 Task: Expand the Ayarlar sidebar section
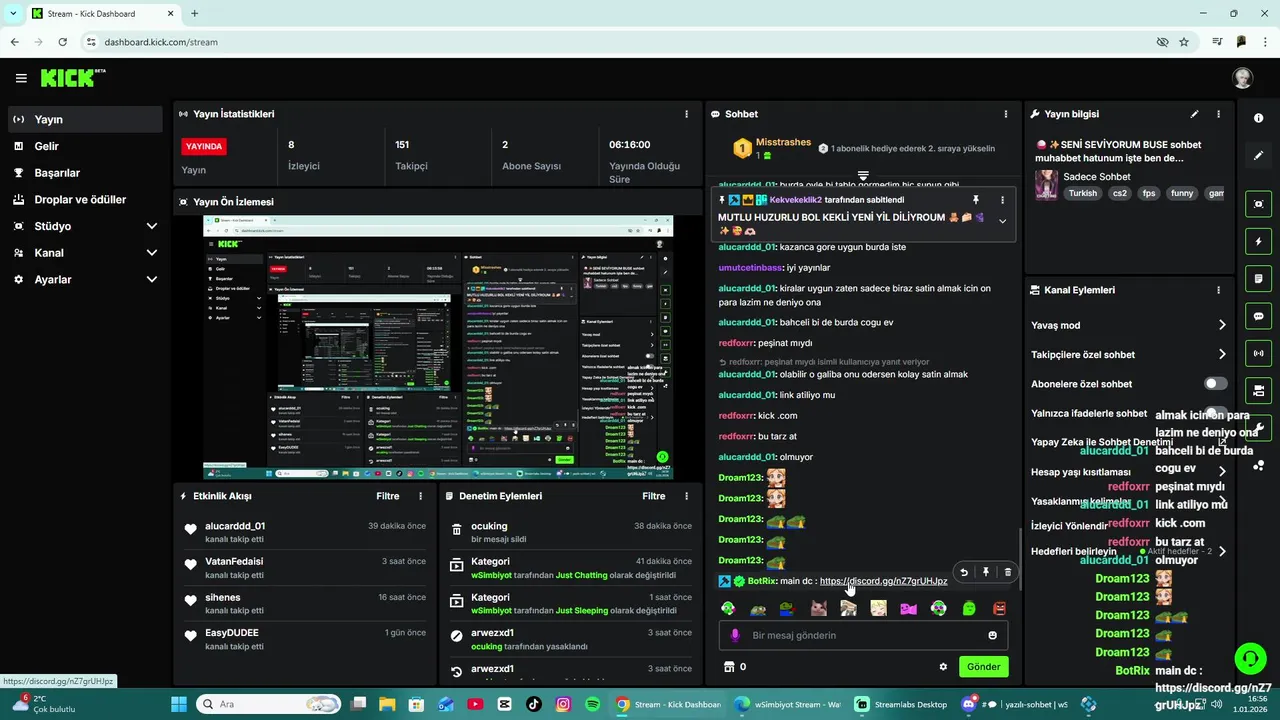tap(85, 280)
